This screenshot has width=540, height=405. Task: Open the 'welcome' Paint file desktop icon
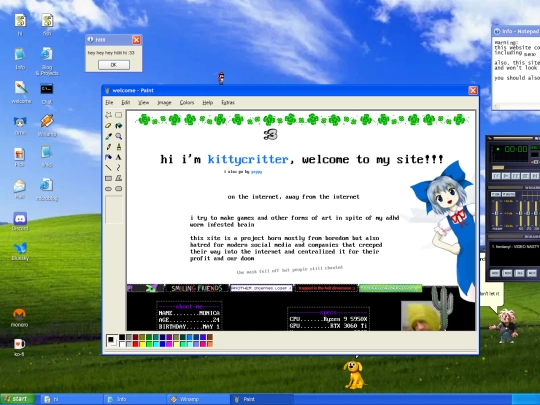(x=21, y=92)
